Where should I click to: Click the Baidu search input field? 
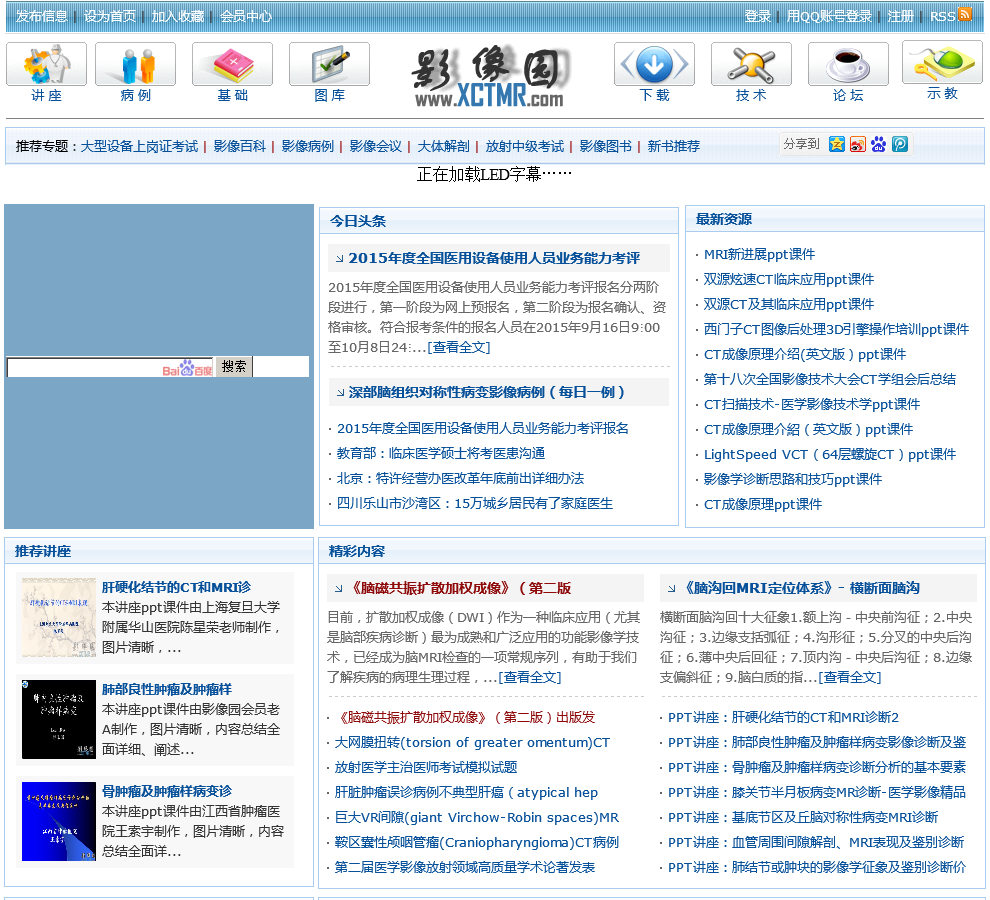coord(111,367)
